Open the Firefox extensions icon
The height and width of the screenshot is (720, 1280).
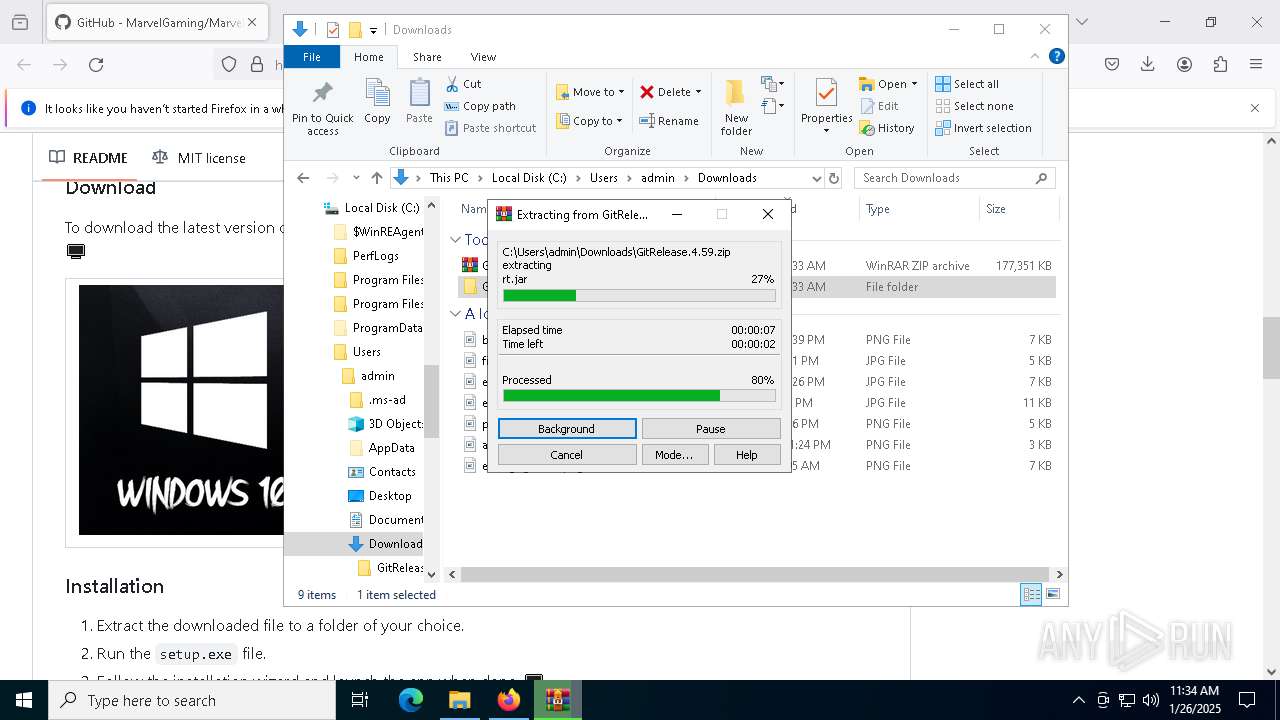pyautogui.click(x=1220, y=65)
